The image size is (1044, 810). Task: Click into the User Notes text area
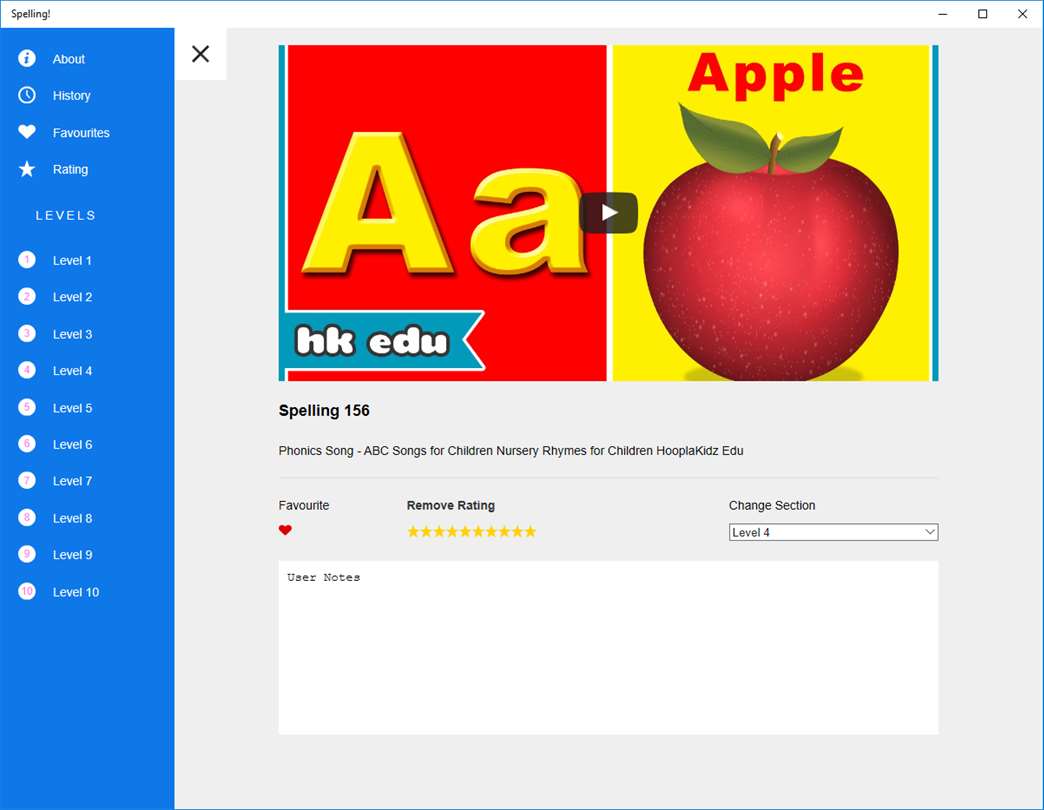pos(609,648)
